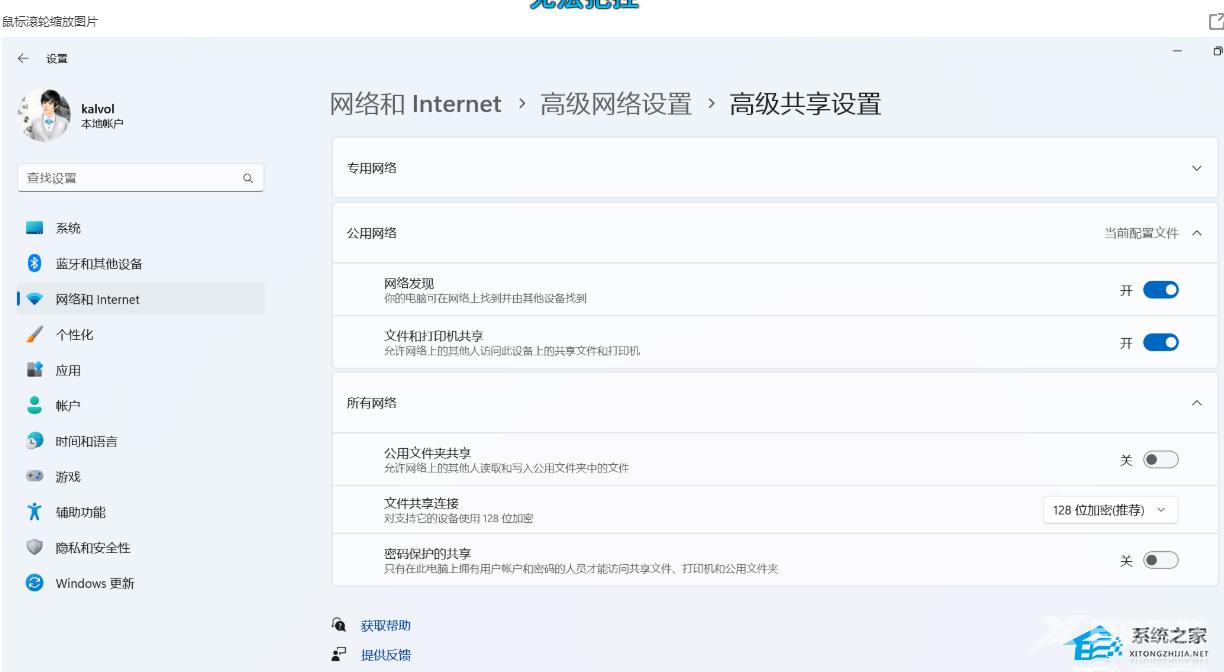This screenshot has height=672, width=1224.
Task: Click the accessibility figure icon beside 辅助功能
Action: 35,512
